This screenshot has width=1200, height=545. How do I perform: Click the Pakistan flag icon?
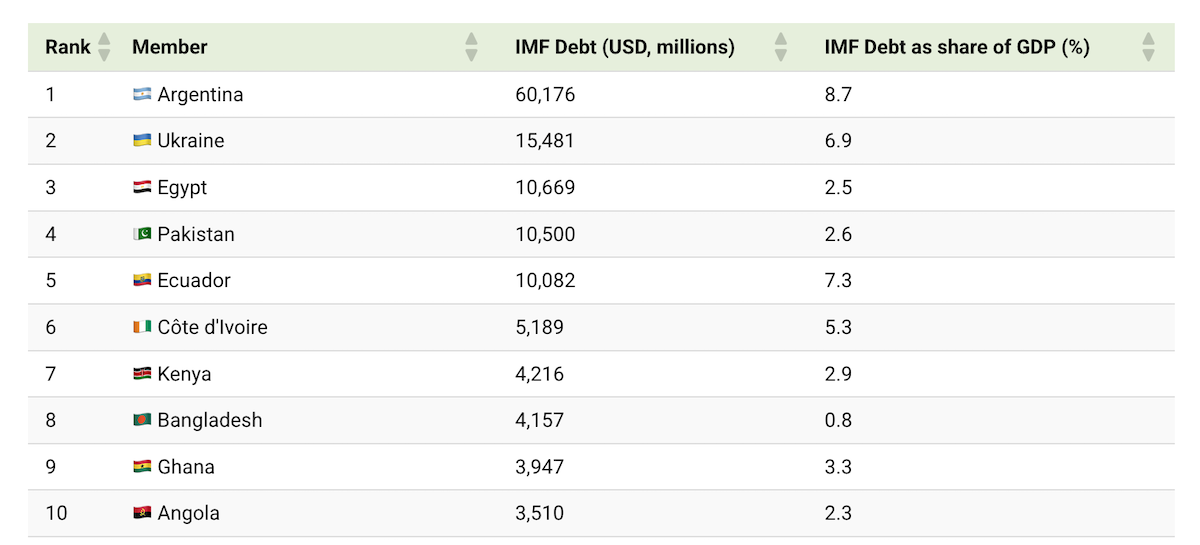(x=142, y=234)
